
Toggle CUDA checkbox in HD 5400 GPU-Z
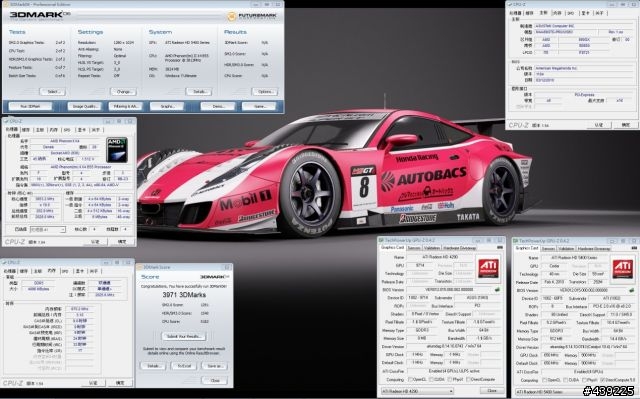pos(566,380)
